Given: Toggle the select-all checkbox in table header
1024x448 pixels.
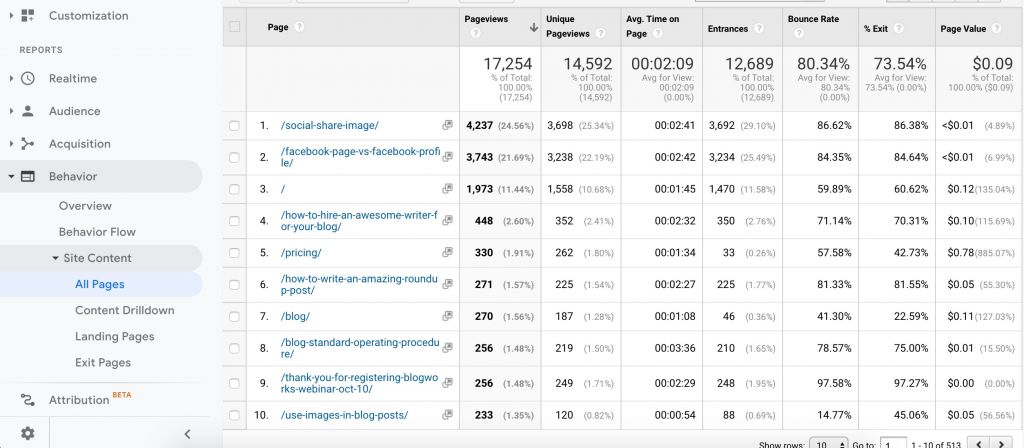Looking at the screenshot, I should coord(234,27).
